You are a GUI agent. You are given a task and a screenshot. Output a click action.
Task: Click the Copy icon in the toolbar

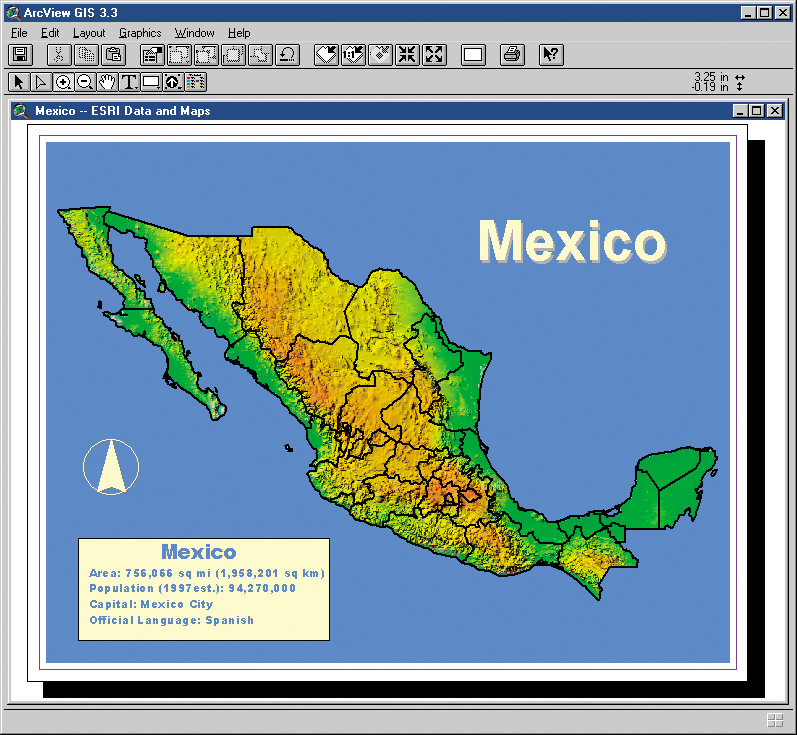tap(86, 54)
